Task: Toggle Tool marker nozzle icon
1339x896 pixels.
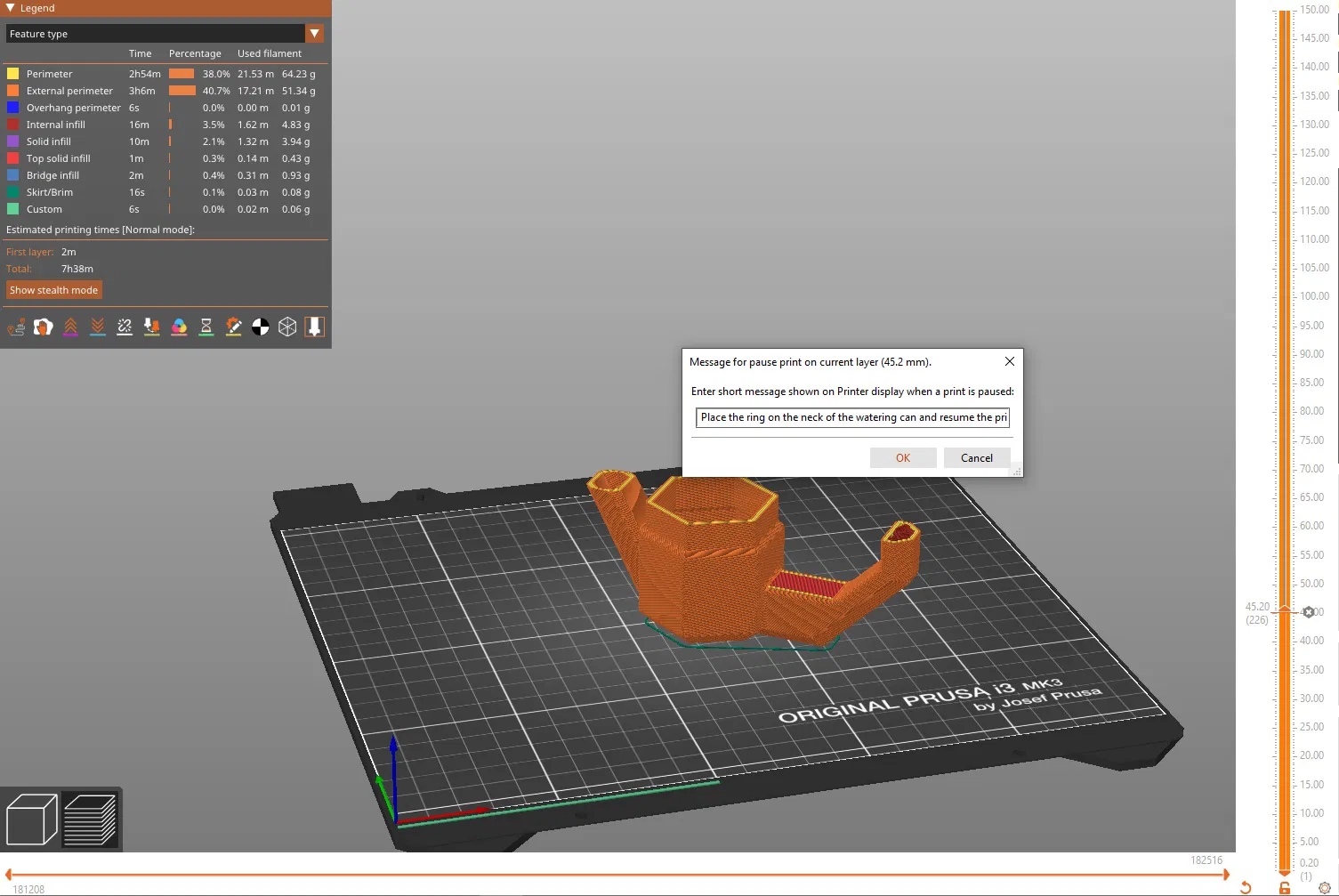Action: [x=314, y=327]
